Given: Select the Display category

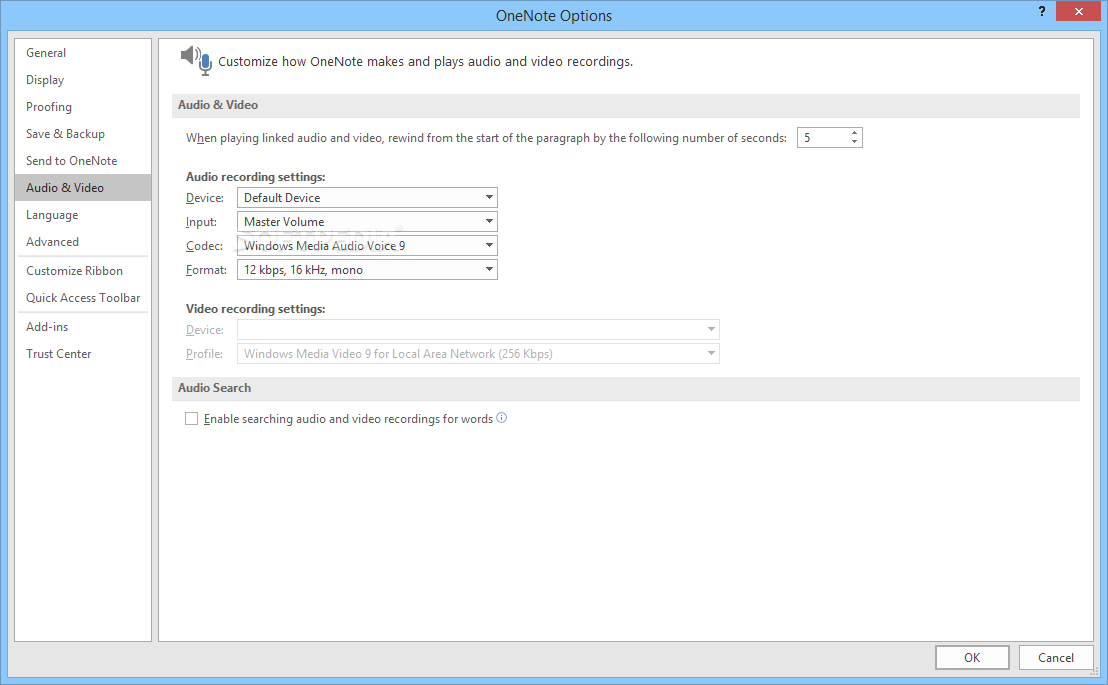Looking at the screenshot, I should click(83, 80).
